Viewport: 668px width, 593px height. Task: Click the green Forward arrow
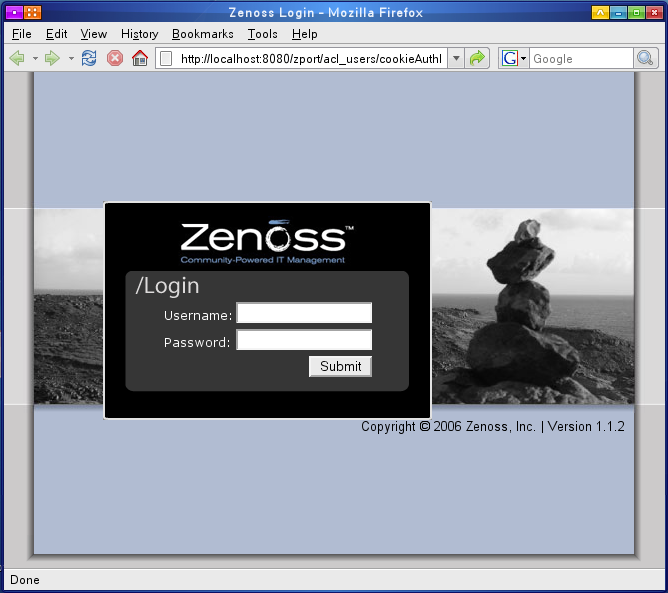coord(52,58)
